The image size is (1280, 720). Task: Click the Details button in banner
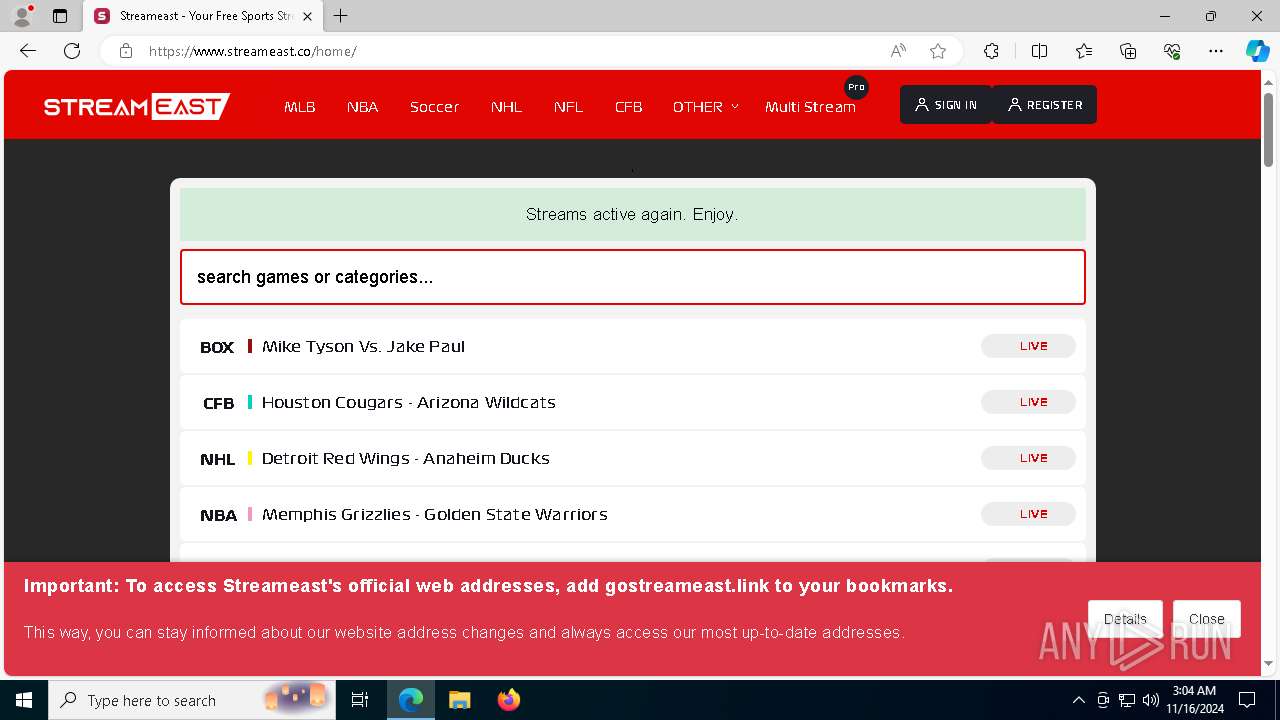click(1125, 619)
